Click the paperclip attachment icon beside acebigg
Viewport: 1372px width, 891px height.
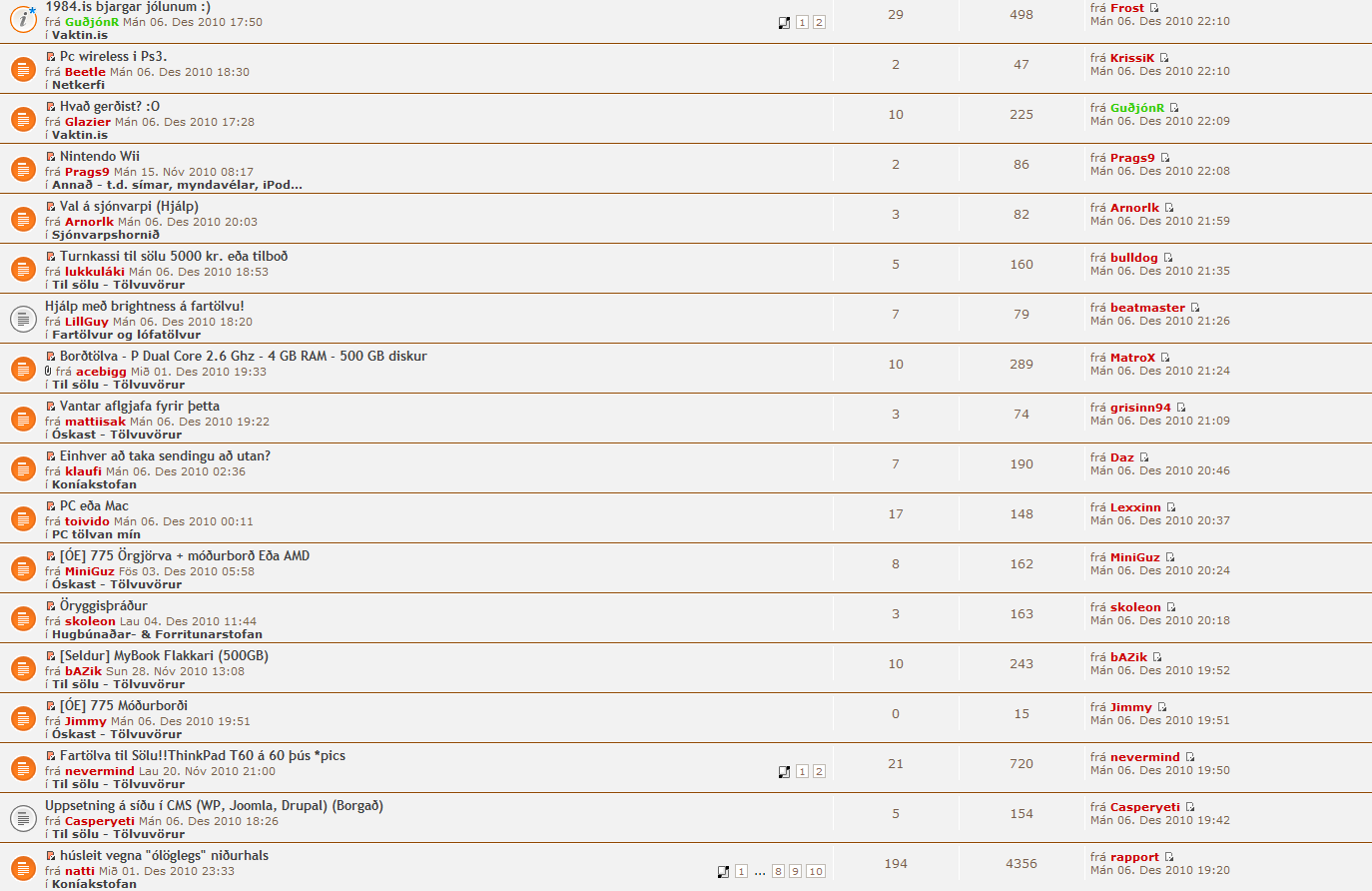tap(48, 372)
